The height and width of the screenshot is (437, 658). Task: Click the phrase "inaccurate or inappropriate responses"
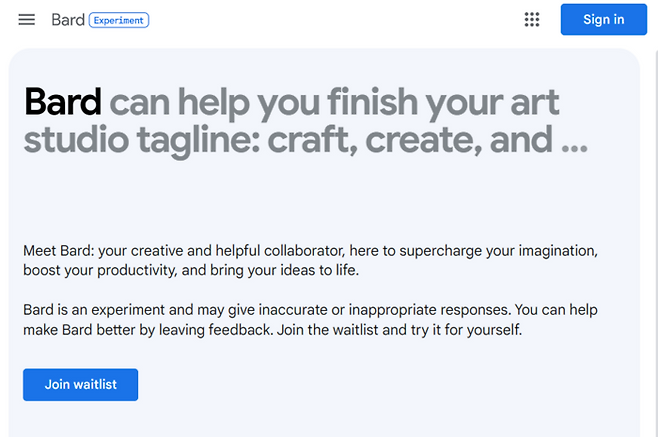[x=367, y=310]
